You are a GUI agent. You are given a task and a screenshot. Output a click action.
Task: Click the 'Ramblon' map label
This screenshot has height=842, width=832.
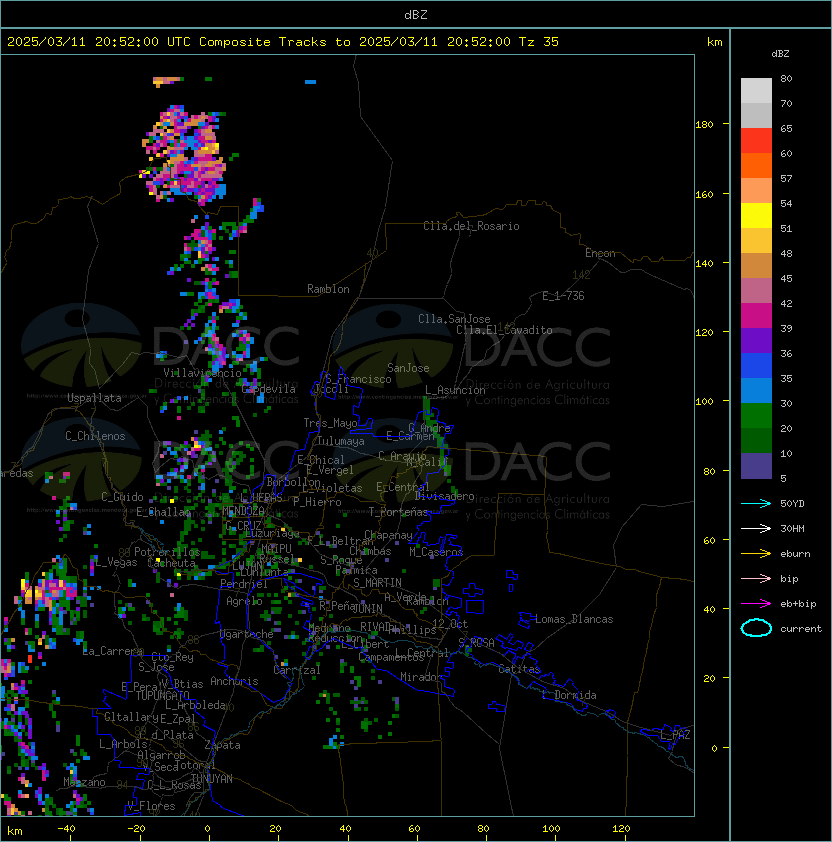[x=328, y=289]
